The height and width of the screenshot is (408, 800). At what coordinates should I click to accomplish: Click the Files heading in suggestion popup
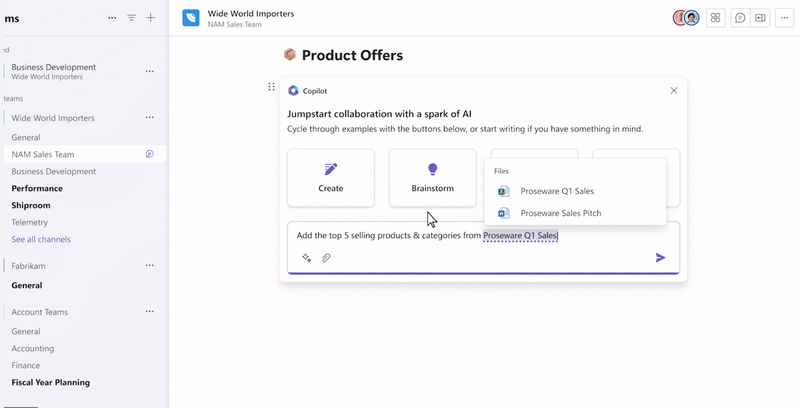point(501,171)
